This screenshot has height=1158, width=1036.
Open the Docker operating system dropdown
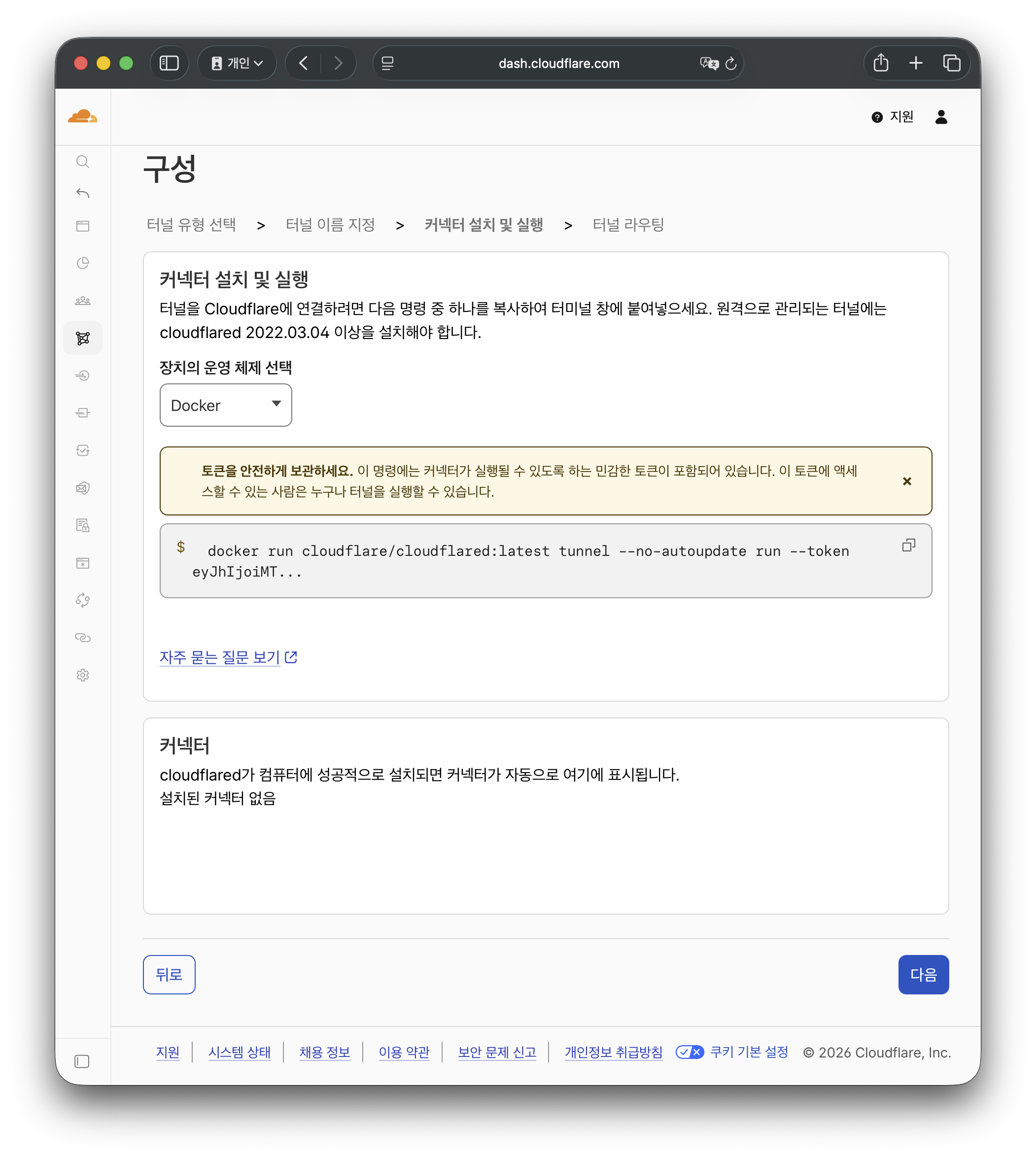pyautogui.click(x=225, y=405)
